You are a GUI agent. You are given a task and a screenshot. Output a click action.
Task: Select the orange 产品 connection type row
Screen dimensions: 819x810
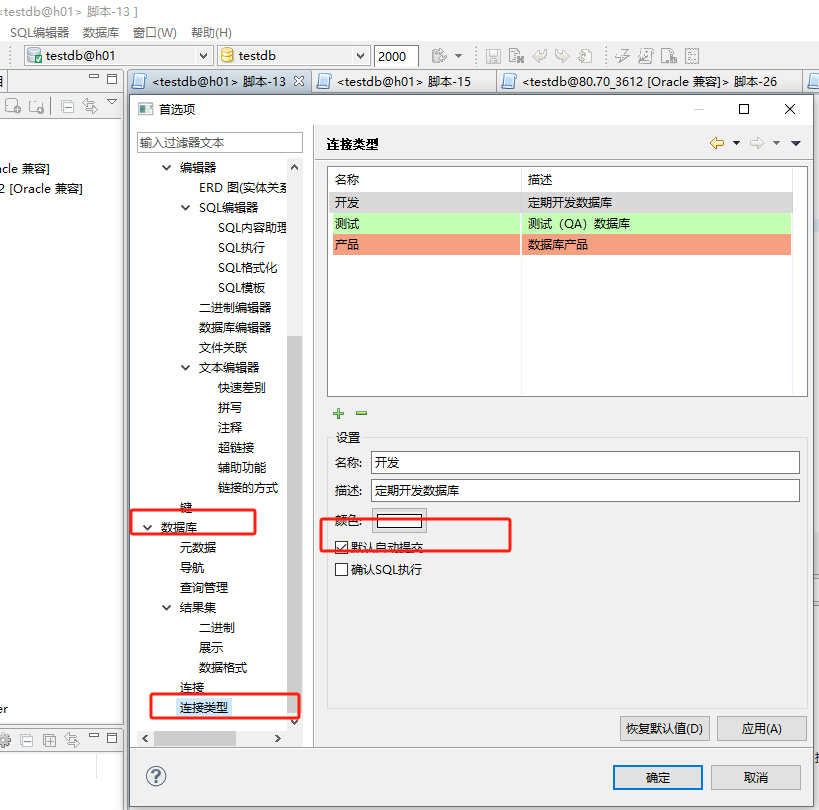tap(562, 244)
